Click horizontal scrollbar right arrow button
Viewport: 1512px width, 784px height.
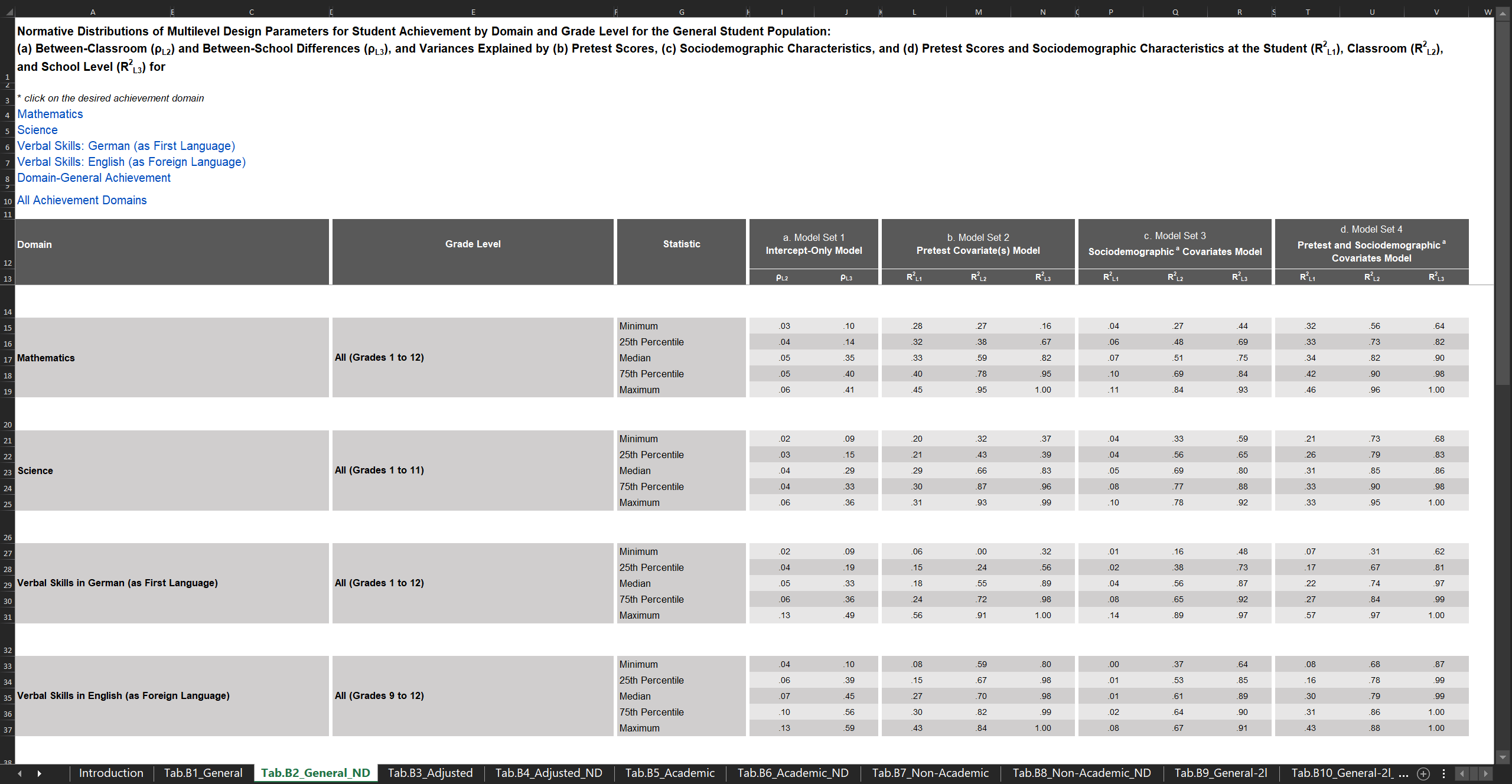[1485, 773]
